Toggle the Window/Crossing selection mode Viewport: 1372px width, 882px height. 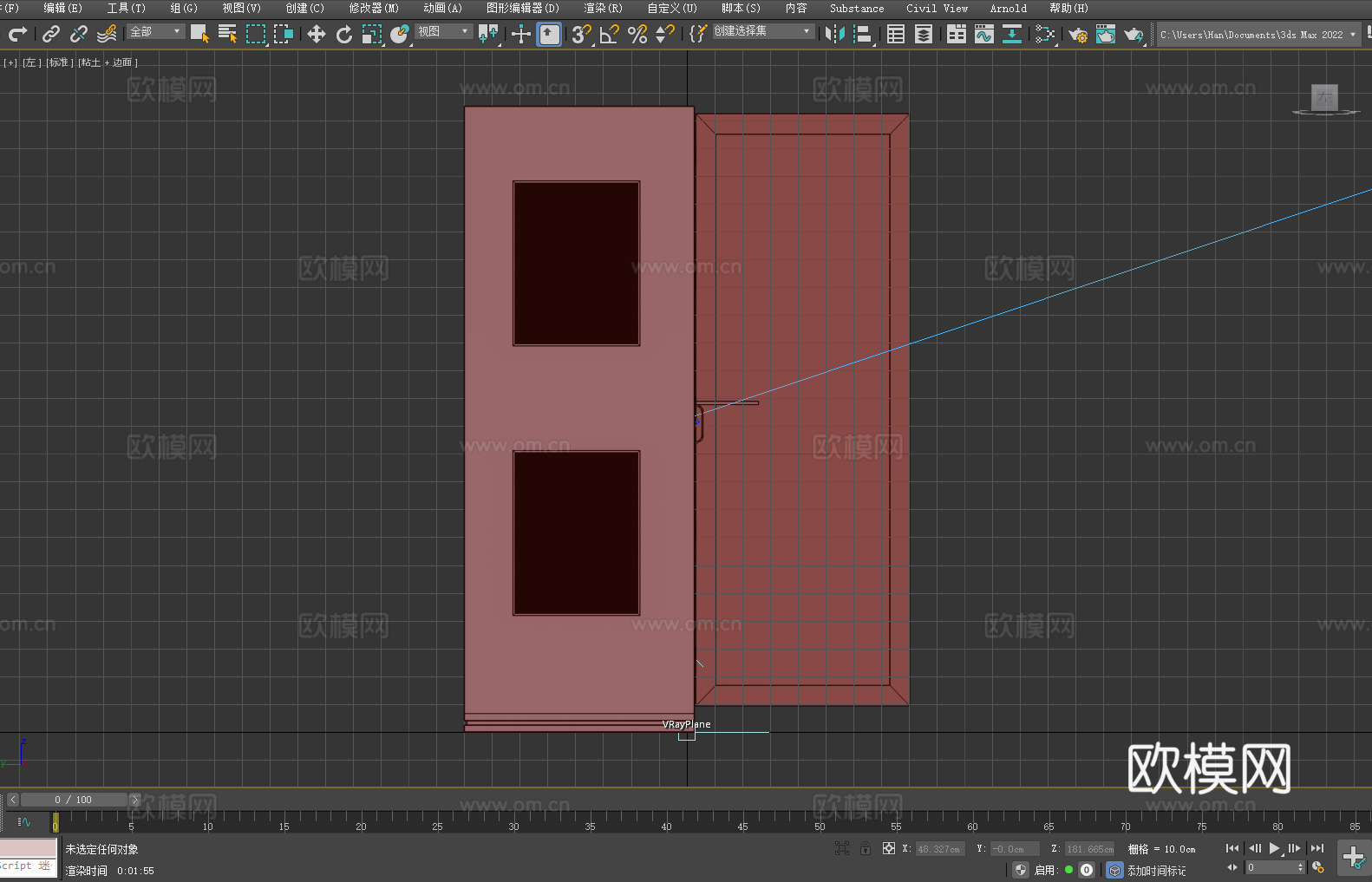284,34
